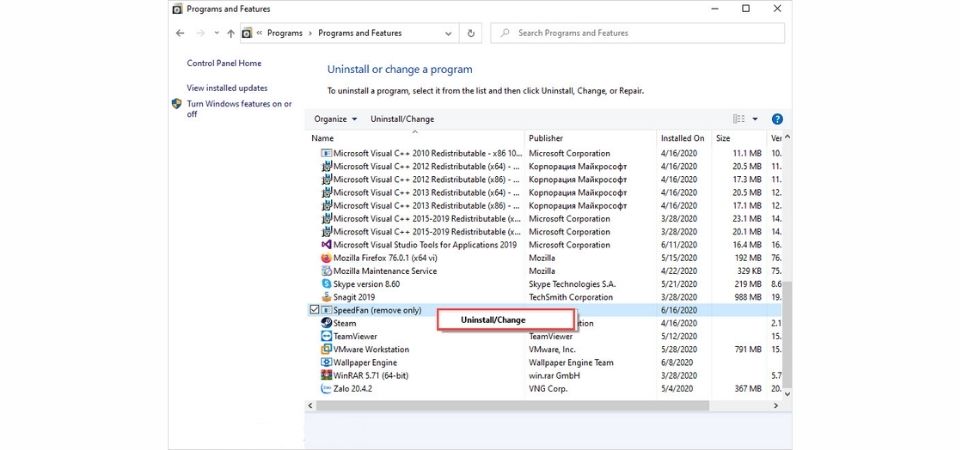Click the Wallpaper Engine icon
960x450 pixels.
(x=326, y=362)
